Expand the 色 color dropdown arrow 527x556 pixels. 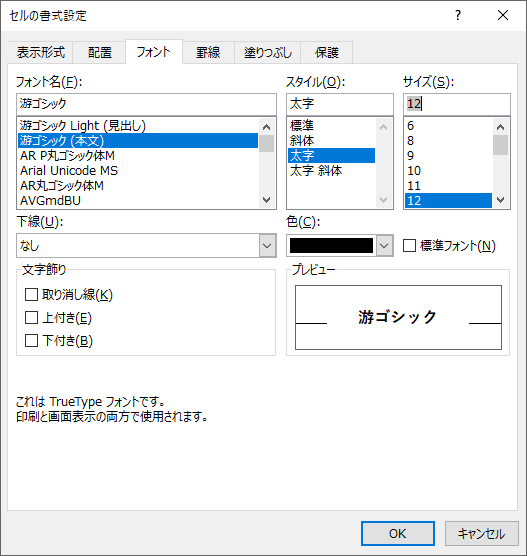[384, 245]
